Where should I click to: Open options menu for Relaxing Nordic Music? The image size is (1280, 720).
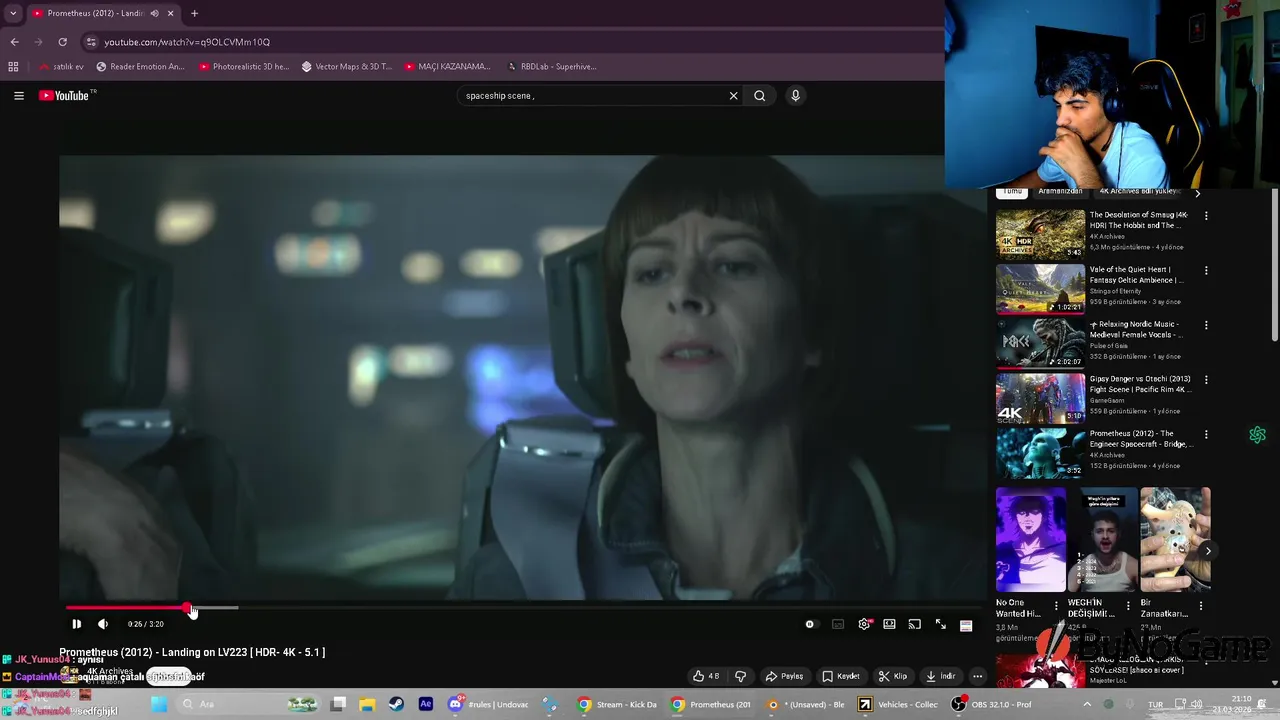pyautogui.click(x=1206, y=325)
